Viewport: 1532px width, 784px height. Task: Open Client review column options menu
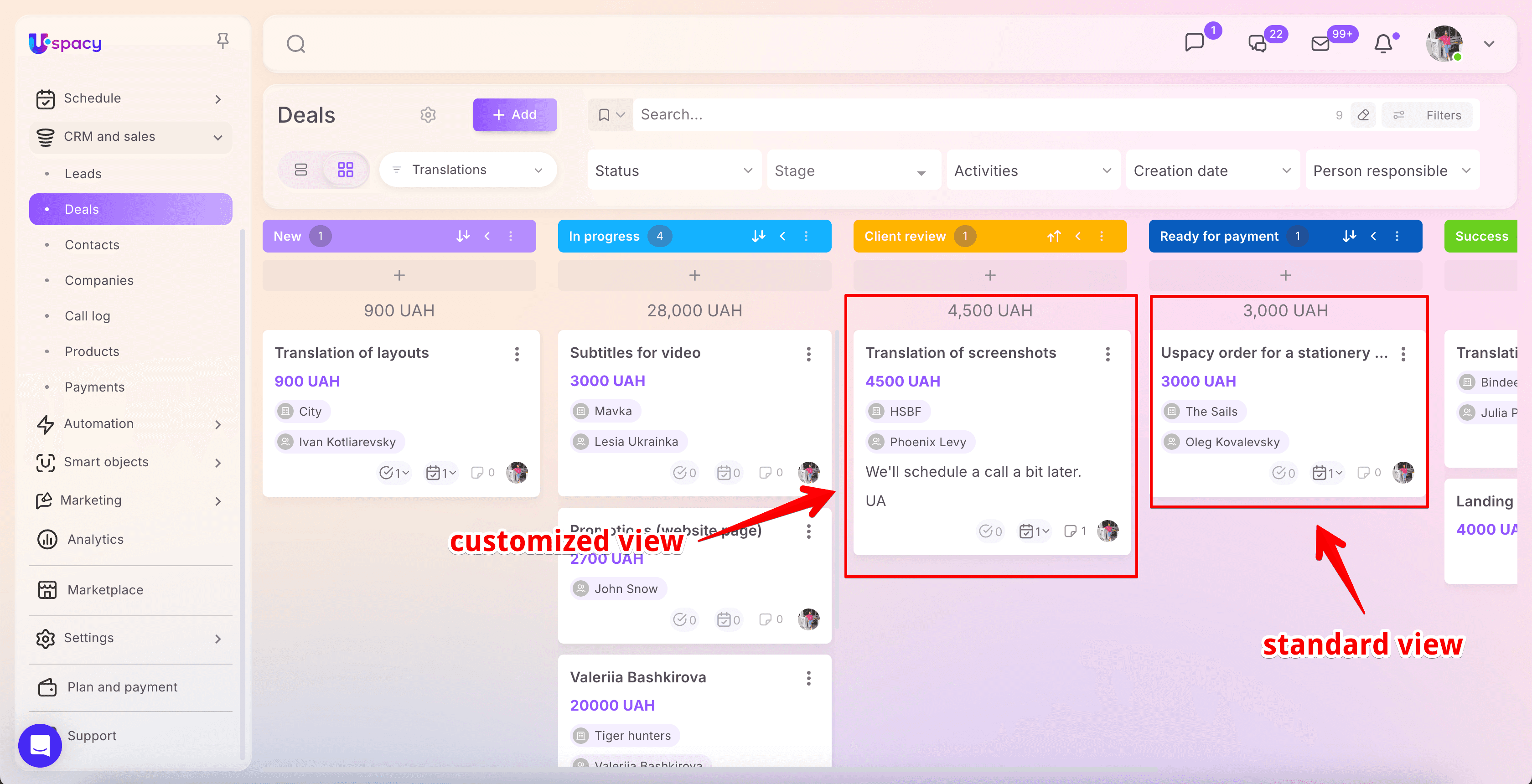[x=1102, y=236]
